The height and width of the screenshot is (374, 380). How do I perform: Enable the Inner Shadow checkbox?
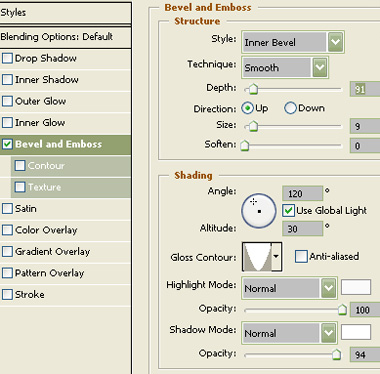(x=7, y=80)
